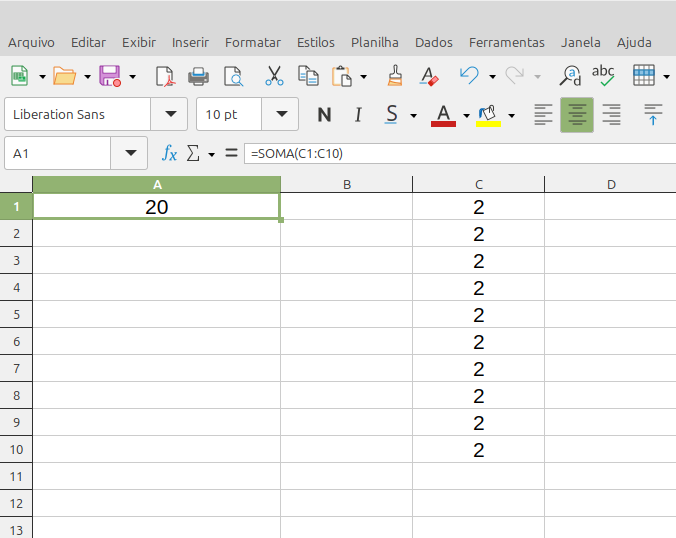Expand the Name Box dropdown
Image resolution: width=676 pixels, height=538 pixels.
pyautogui.click(x=129, y=154)
